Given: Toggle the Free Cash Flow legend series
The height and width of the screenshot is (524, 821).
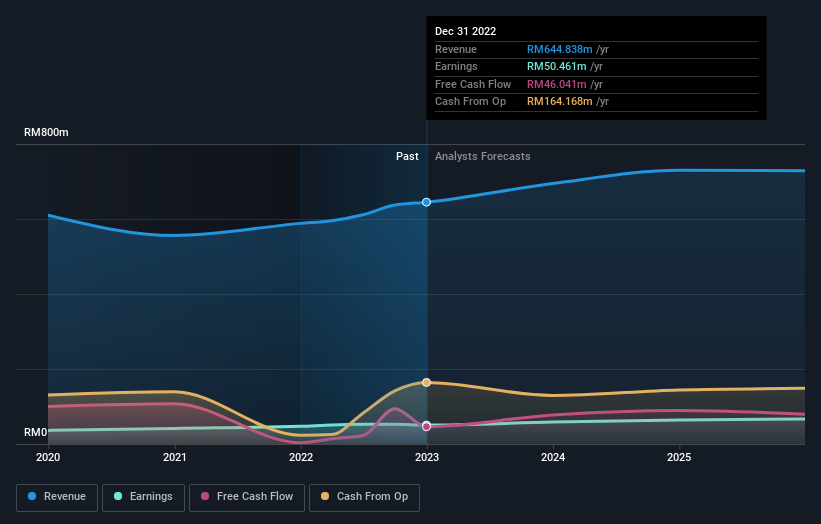Looking at the screenshot, I should point(247,497).
